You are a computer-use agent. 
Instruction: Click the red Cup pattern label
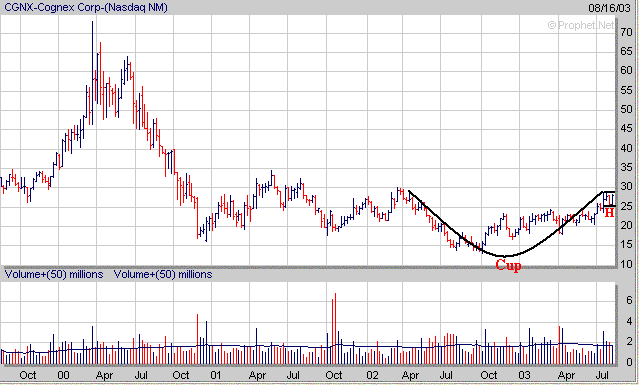(508, 265)
